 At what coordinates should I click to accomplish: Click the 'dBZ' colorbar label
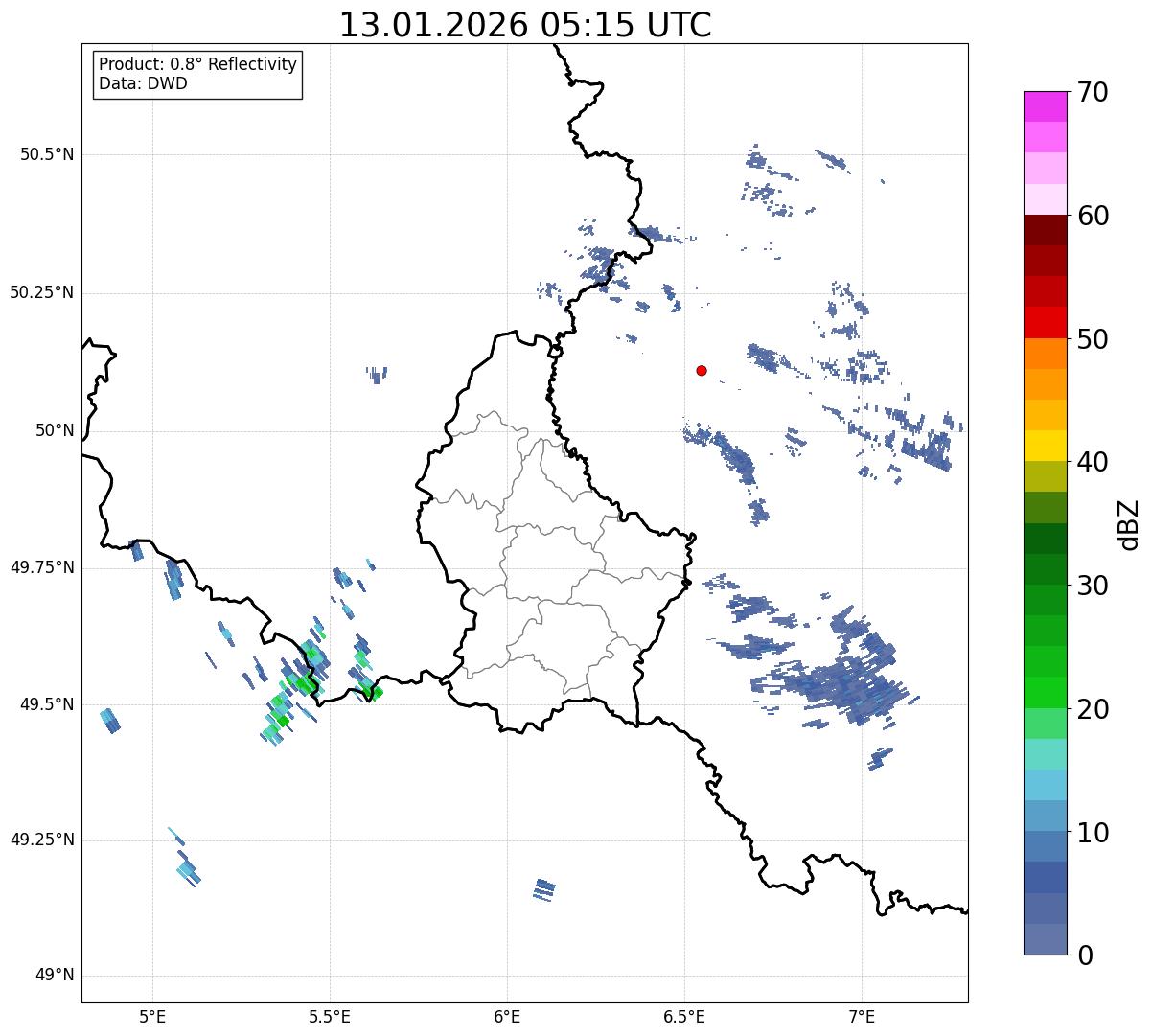point(1129,523)
